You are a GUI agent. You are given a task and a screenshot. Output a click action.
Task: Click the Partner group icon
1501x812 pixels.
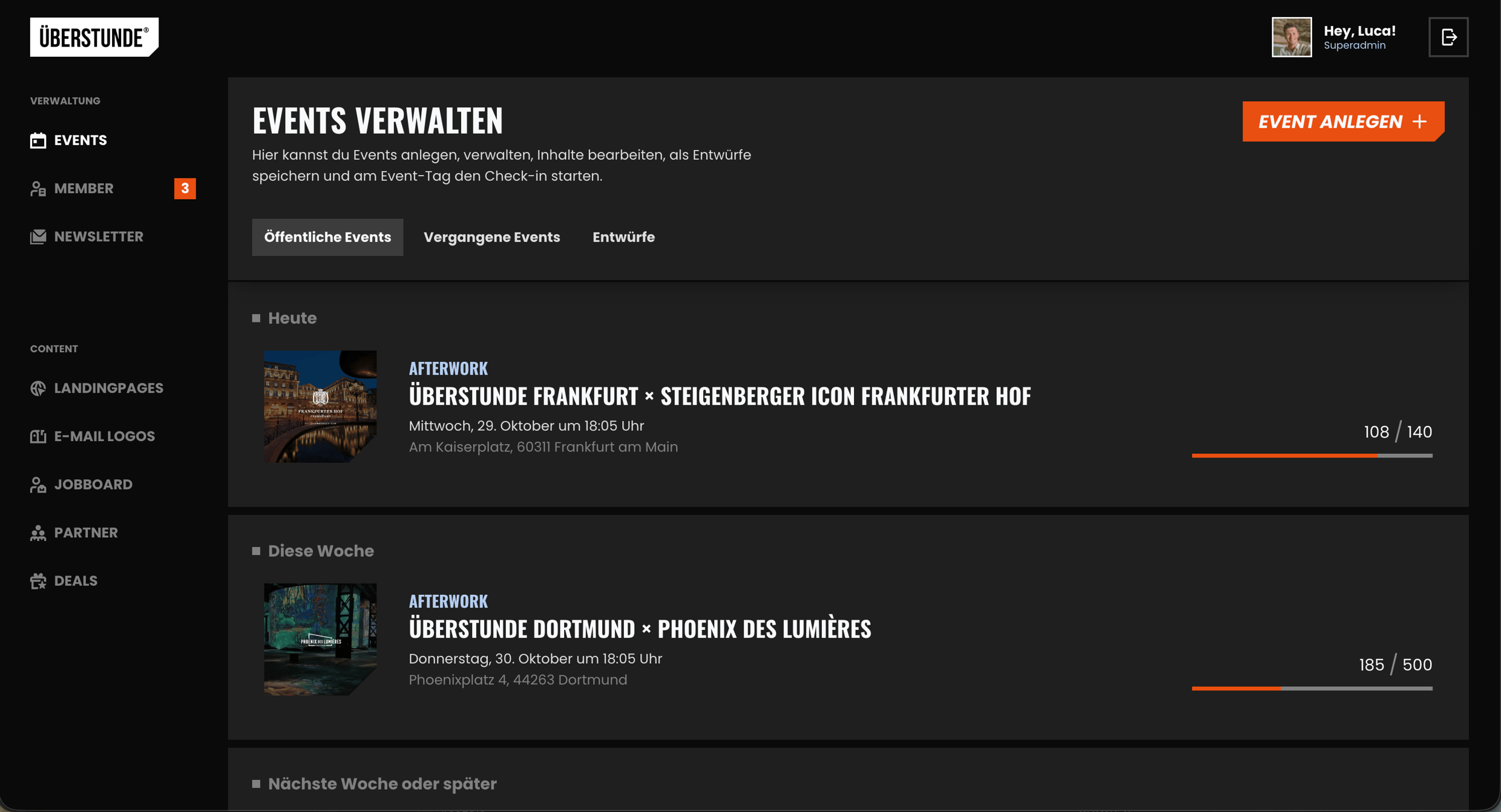[x=38, y=532]
